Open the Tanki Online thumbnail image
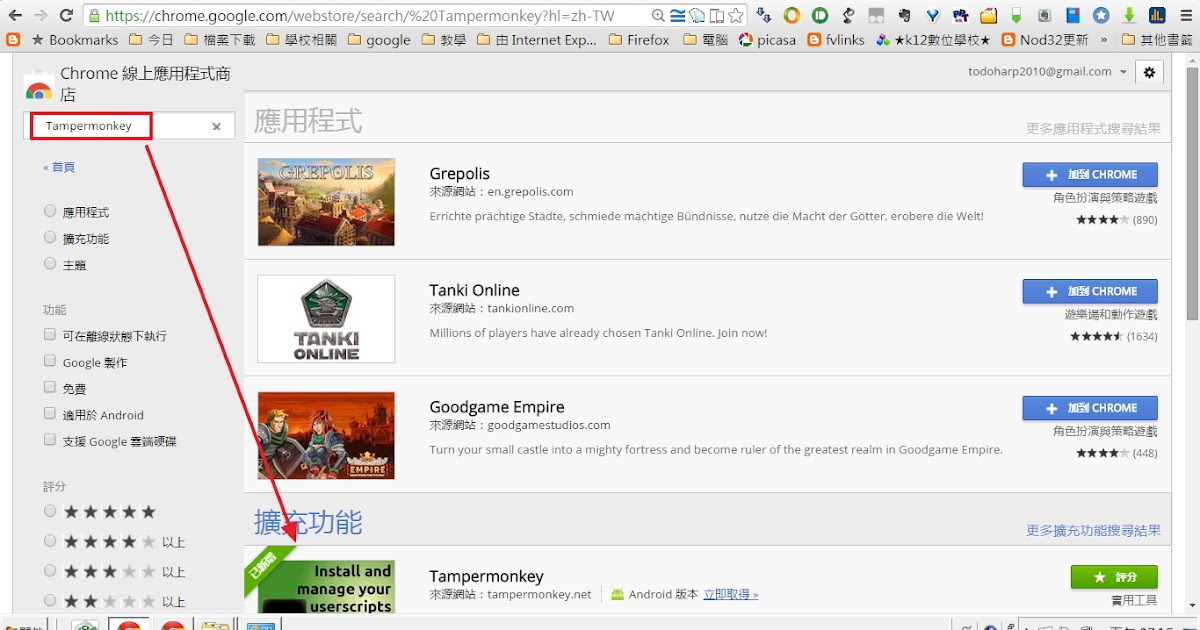 [x=326, y=319]
